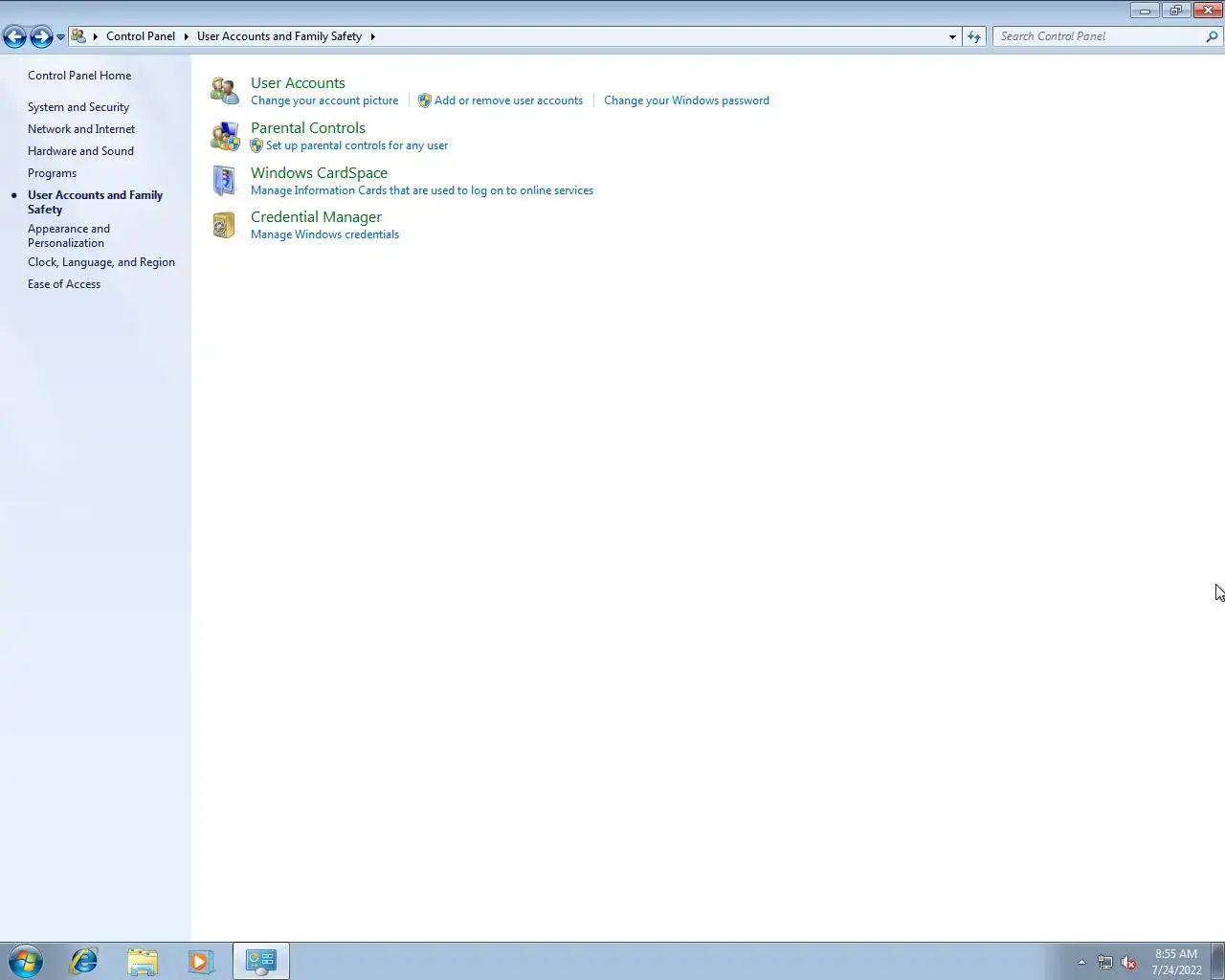This screenshot has height=980, width=1225.
Task: Go to Control Panel Home
Action: pos(79,76)
